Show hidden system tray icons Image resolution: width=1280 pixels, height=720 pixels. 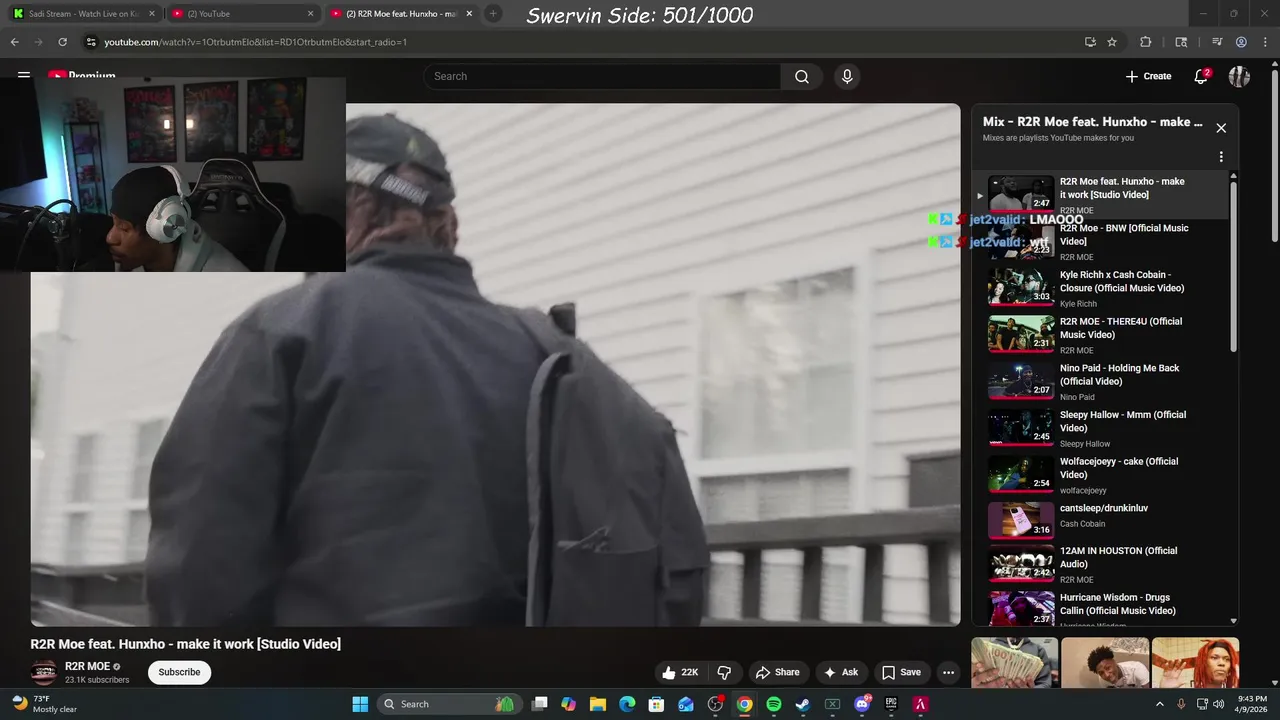(x=1160, y=704)
